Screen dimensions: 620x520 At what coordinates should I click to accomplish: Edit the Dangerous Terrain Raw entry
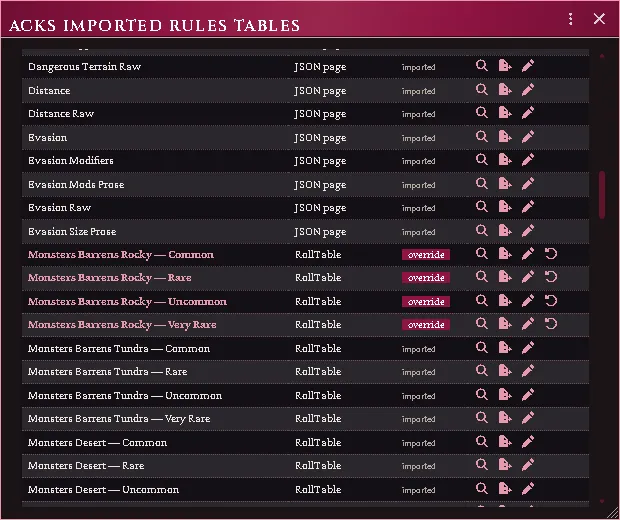528,66
